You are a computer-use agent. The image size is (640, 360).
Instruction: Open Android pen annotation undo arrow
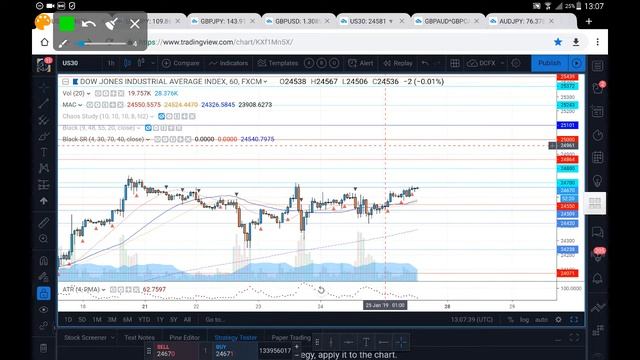(x=89, y=24)
